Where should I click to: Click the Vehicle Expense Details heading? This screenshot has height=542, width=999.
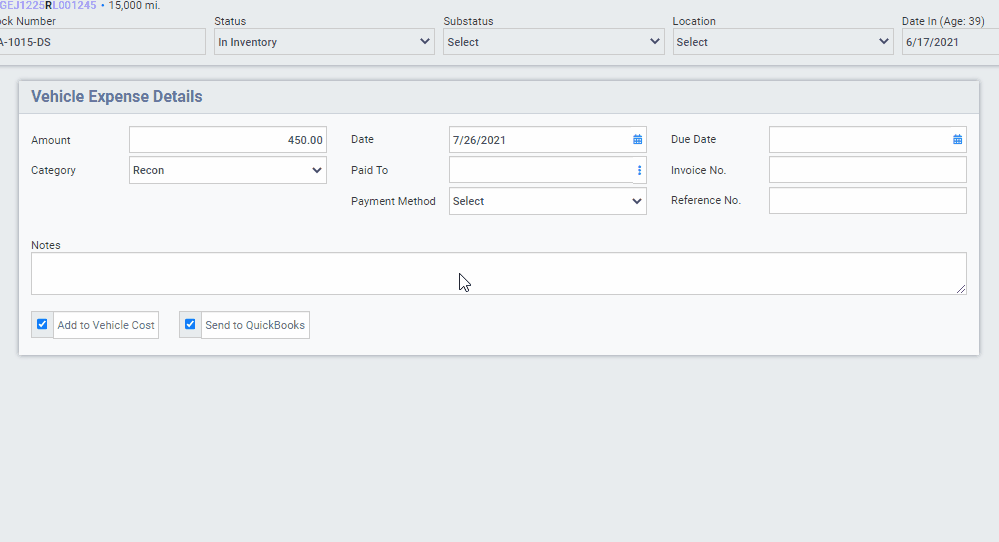(x=117, y=96)
